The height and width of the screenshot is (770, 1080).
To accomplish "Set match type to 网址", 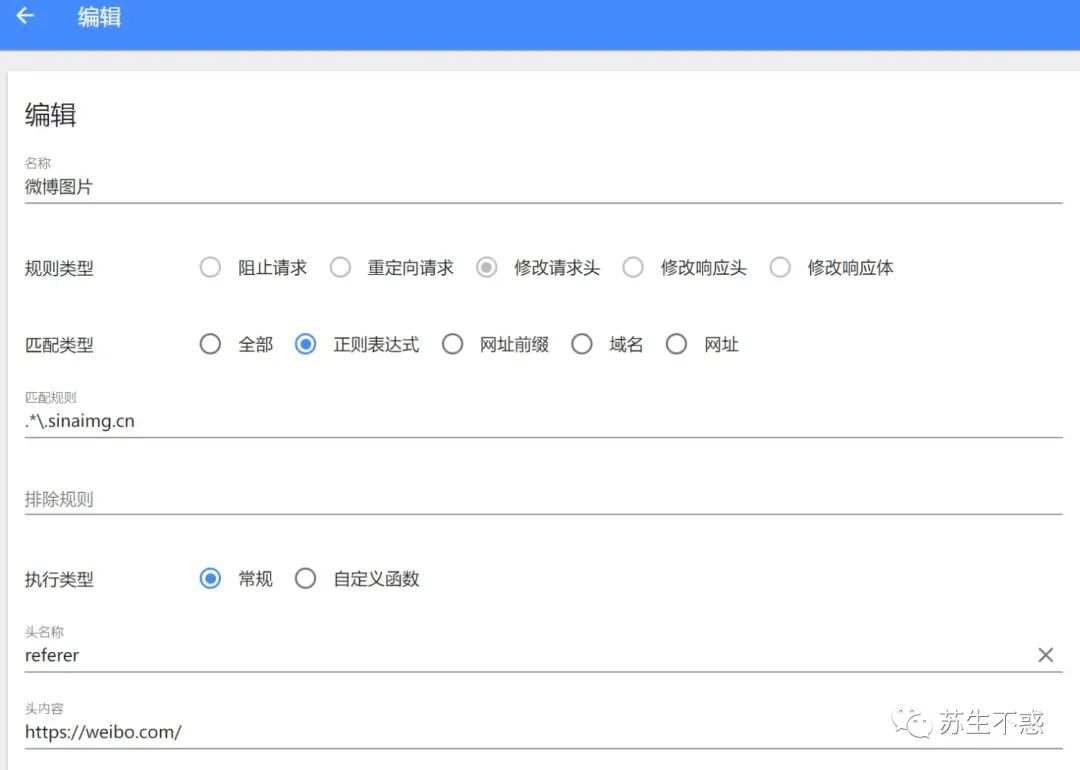I will [677, 345].
